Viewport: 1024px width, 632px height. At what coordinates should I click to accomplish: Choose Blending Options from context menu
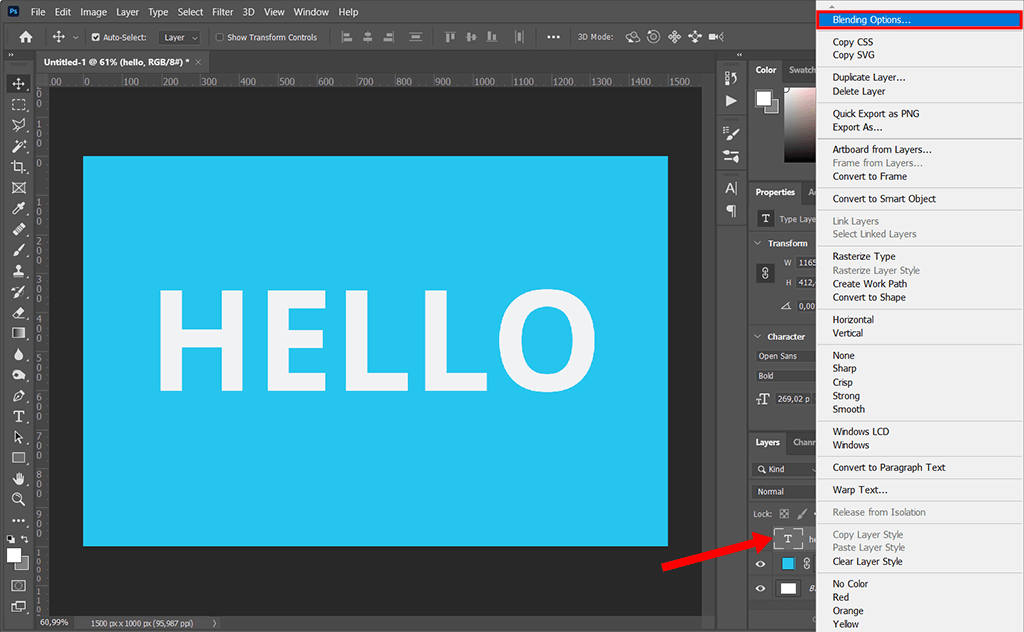919,20
